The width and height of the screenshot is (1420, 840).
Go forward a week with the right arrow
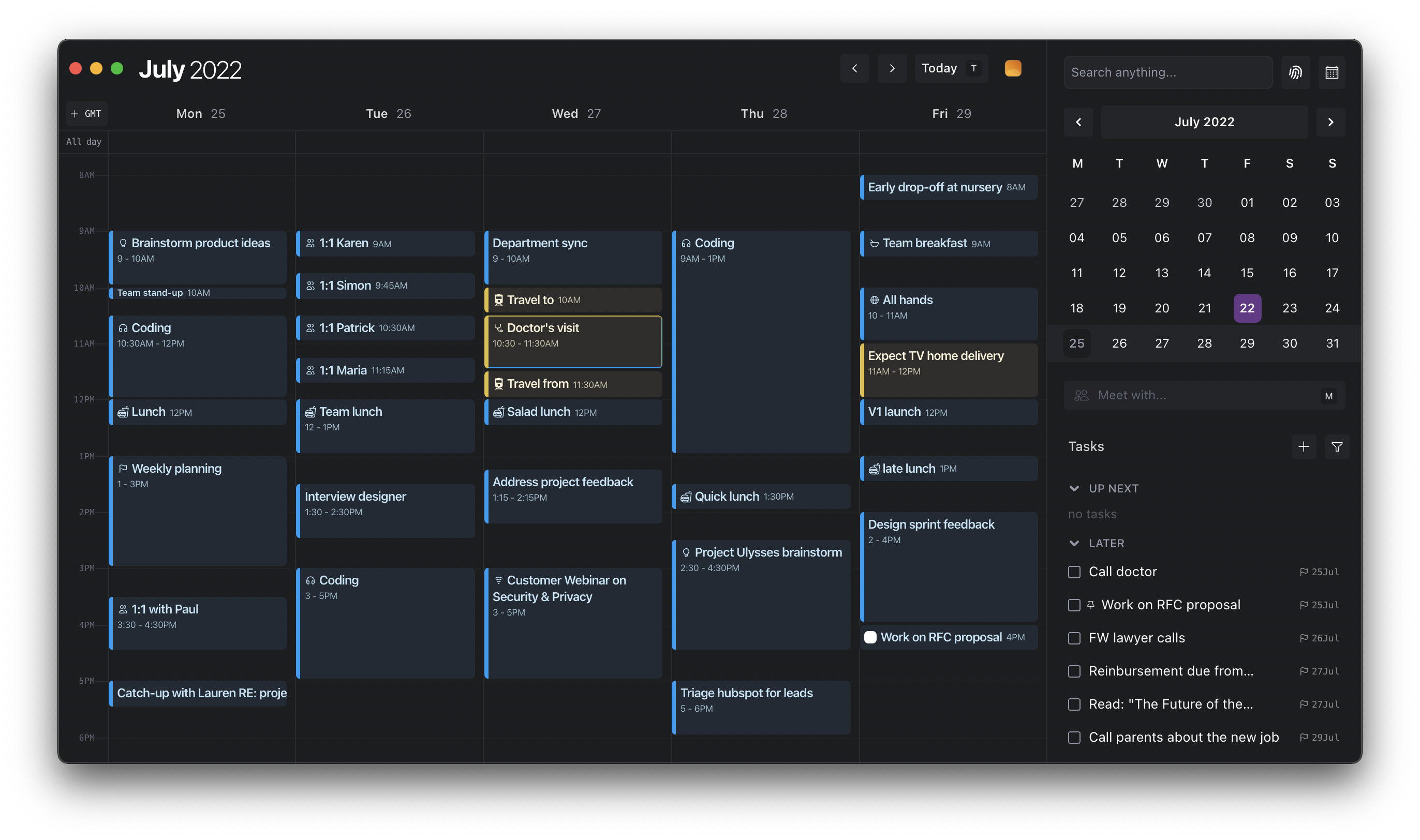tap(892, 68)
